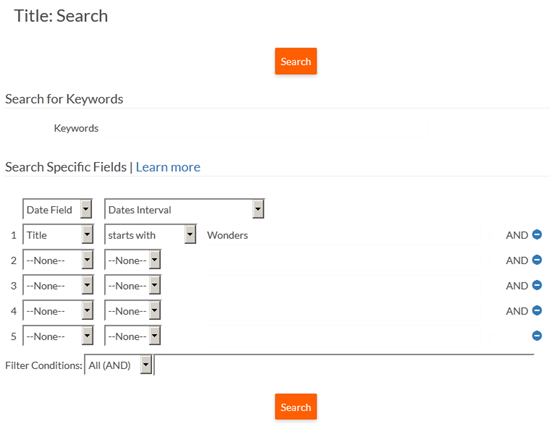This screenshot has height=429, width=550.
Task: Click the row 5 value input field
Action: pos(343,336)
